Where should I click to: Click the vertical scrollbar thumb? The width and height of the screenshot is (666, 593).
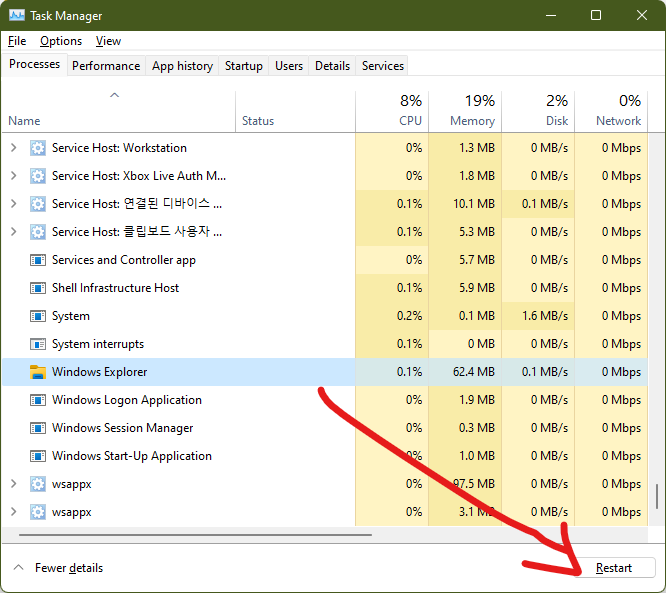(657, 496)
